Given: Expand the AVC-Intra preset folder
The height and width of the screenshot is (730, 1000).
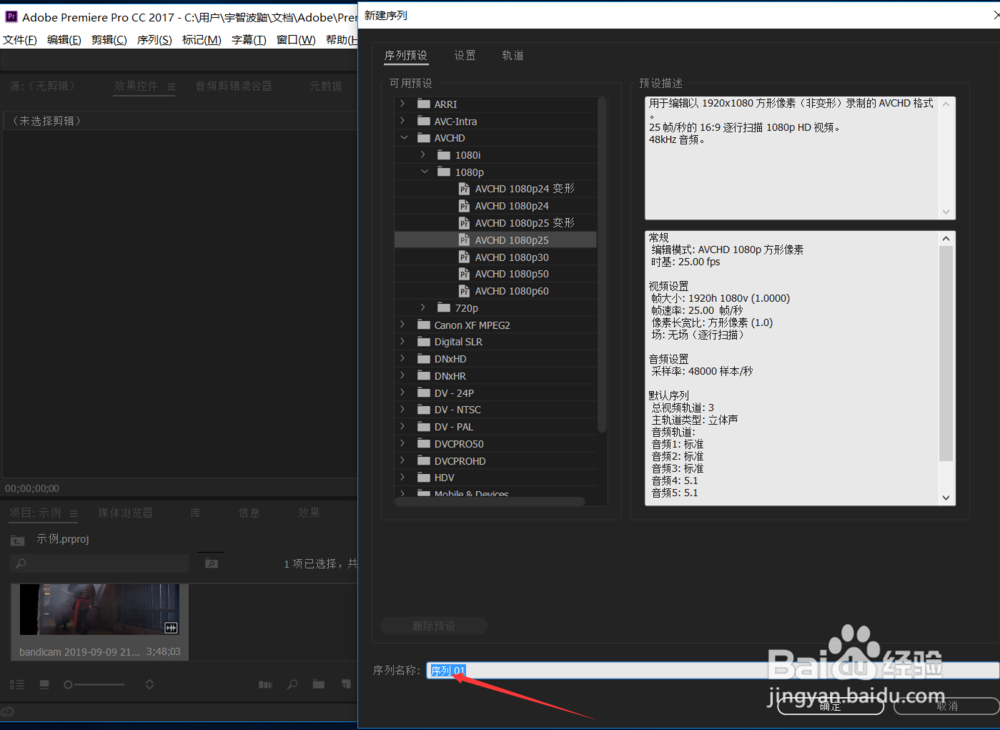Looking at the screenshot, I should tap(402, 120).
